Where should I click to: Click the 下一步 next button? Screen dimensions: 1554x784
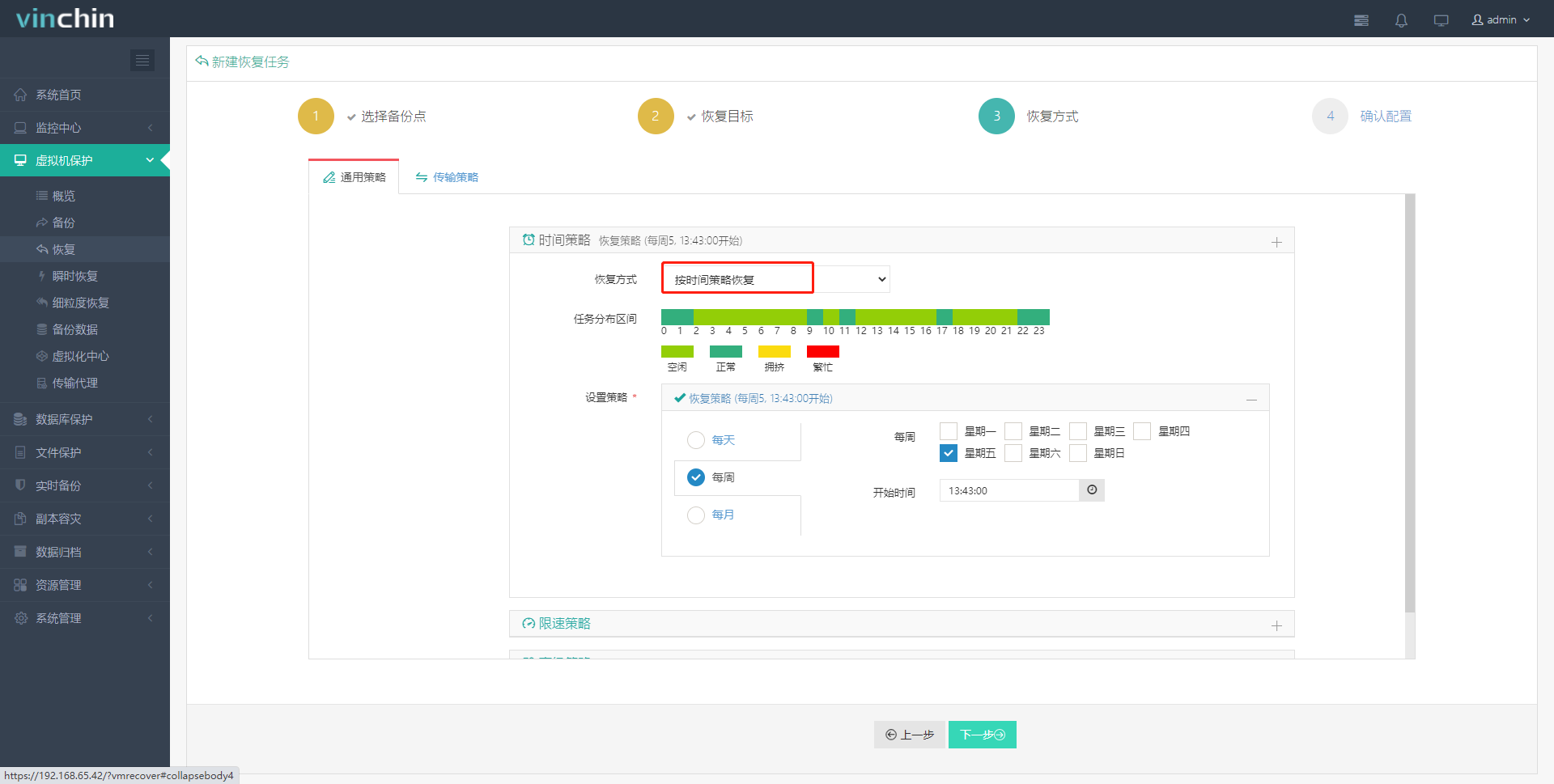[x=982, y=735]
